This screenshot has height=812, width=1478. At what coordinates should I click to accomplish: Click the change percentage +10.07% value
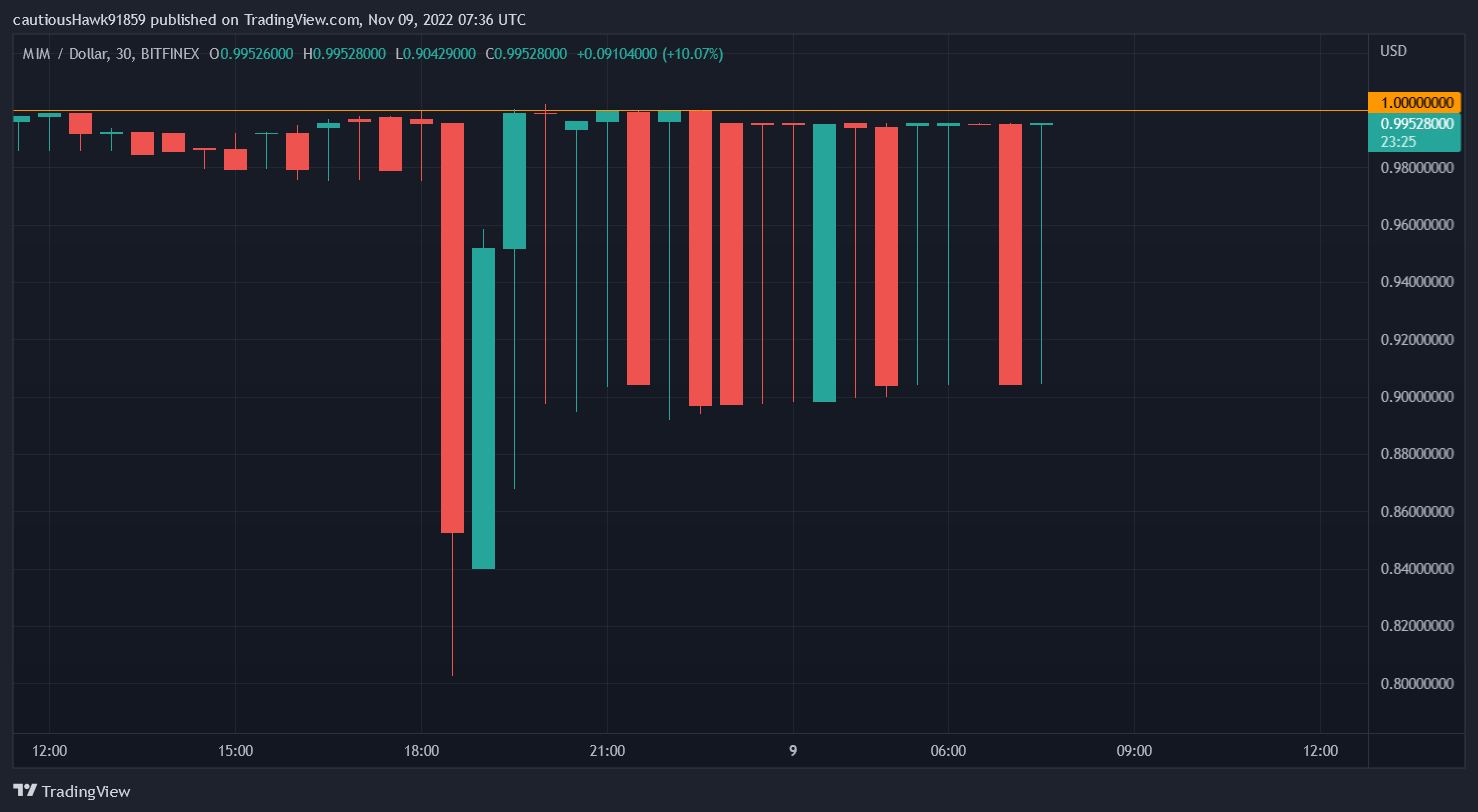coord(691,53)
